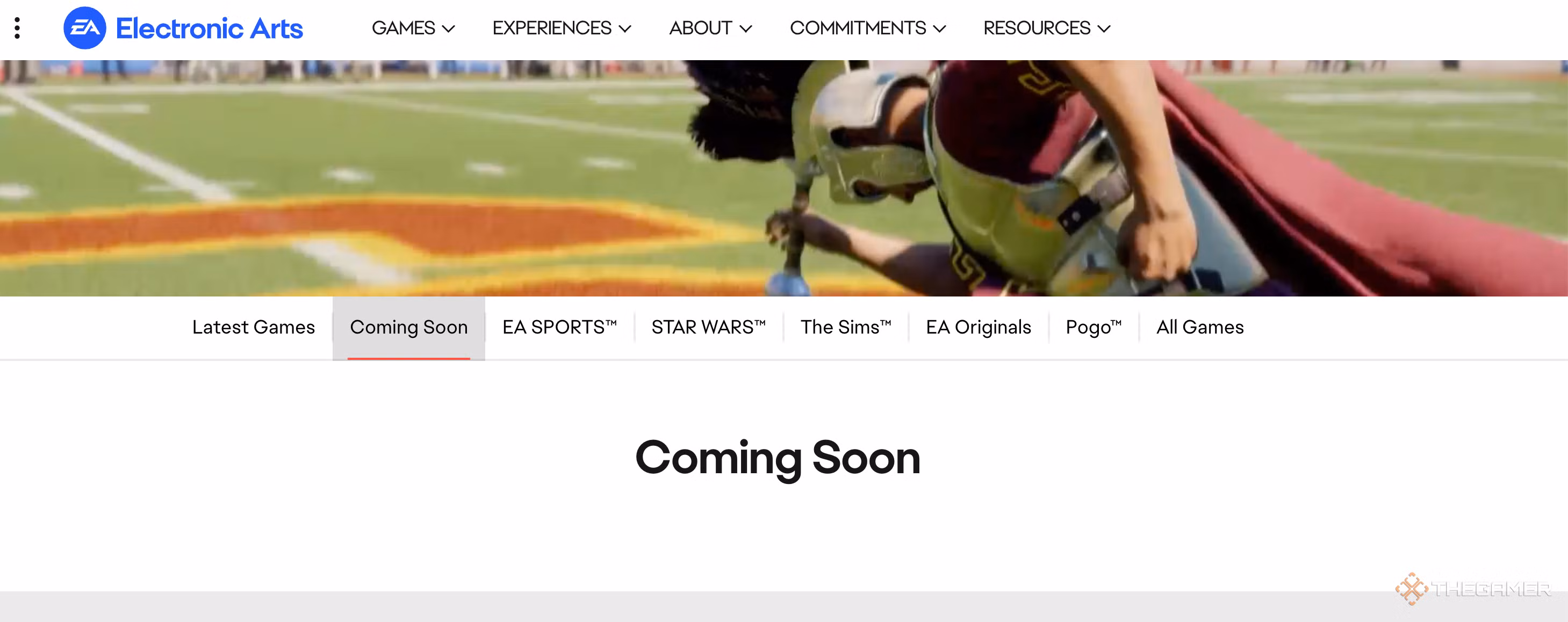
Task: Go to the Electronic Arts home link
Action: point(183,28)
